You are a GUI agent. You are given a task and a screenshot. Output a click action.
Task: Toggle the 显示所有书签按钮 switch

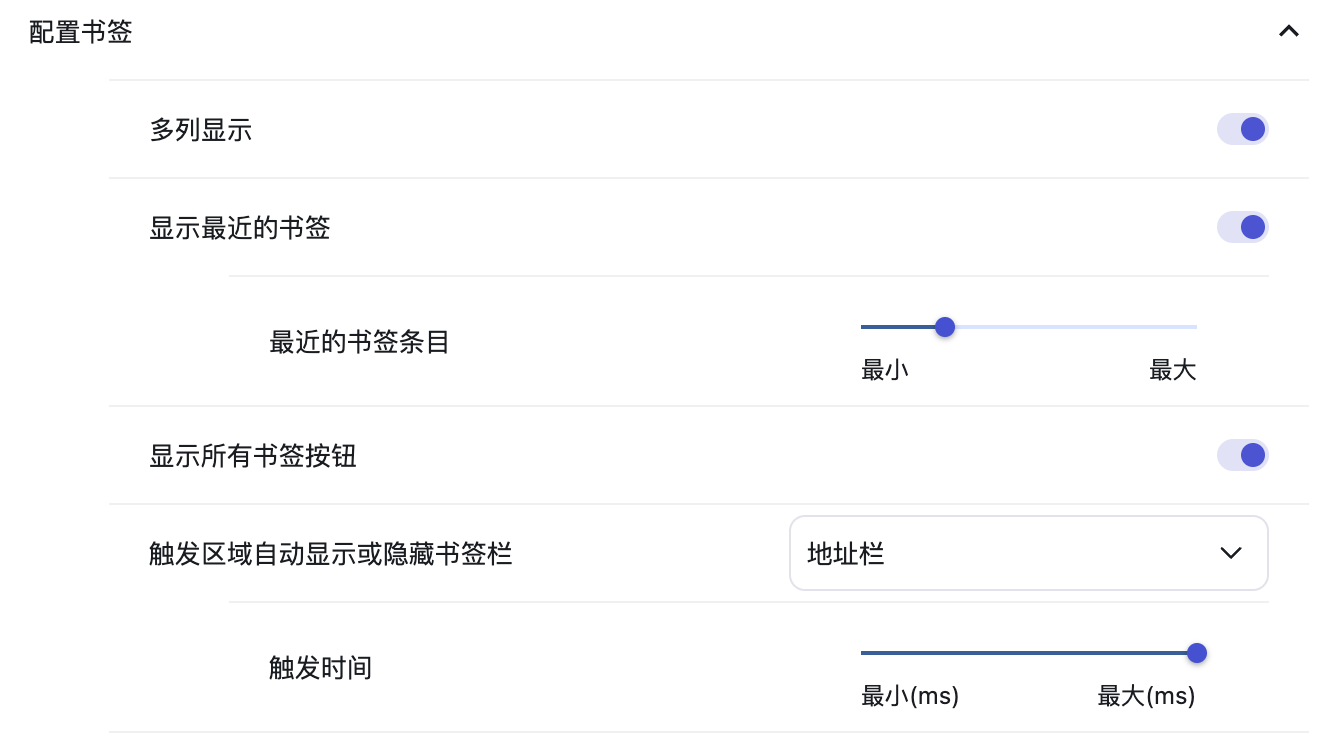pyautogui.click(x=1242, y=455)
